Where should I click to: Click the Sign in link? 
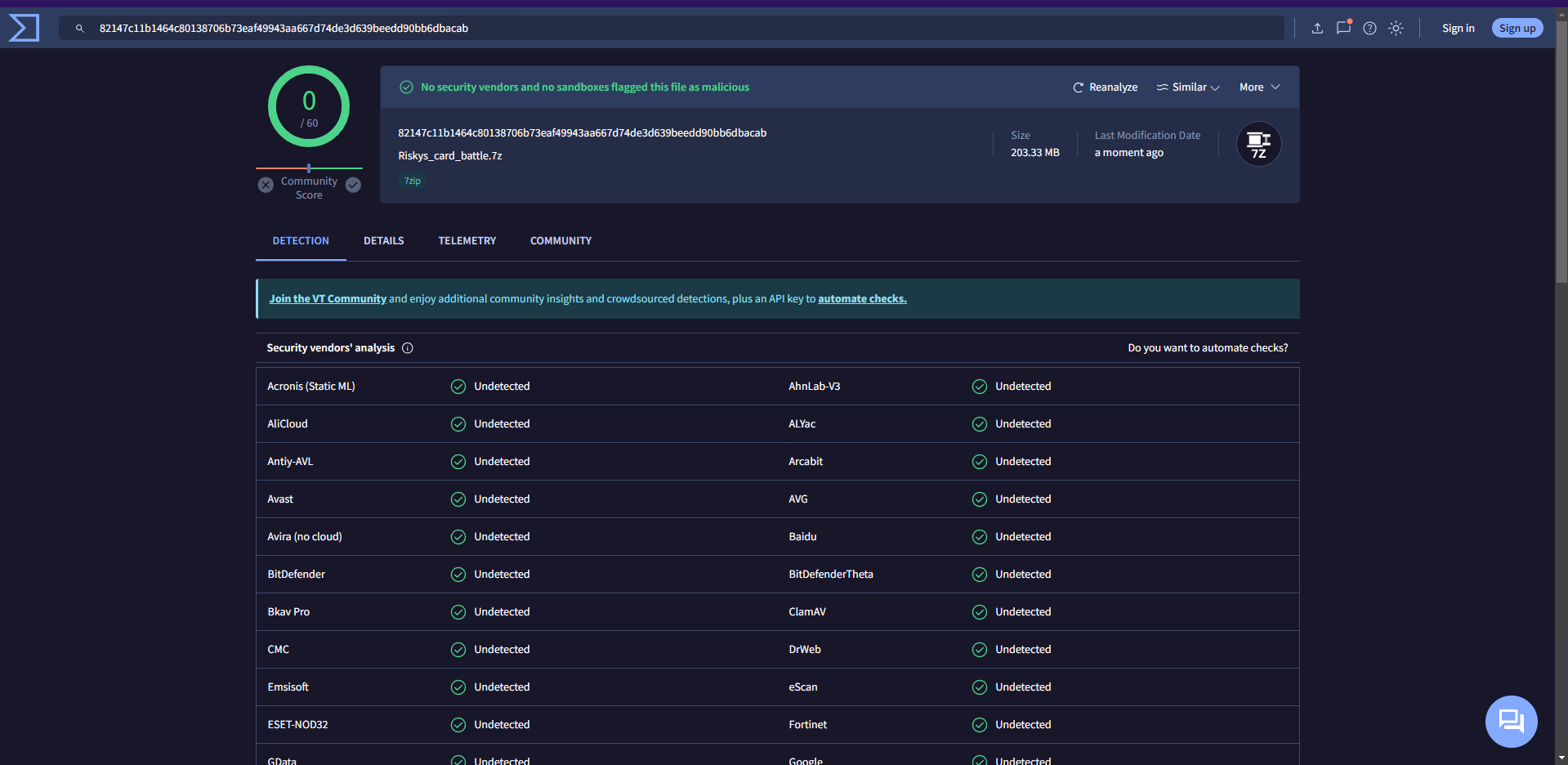point(1459,29)
